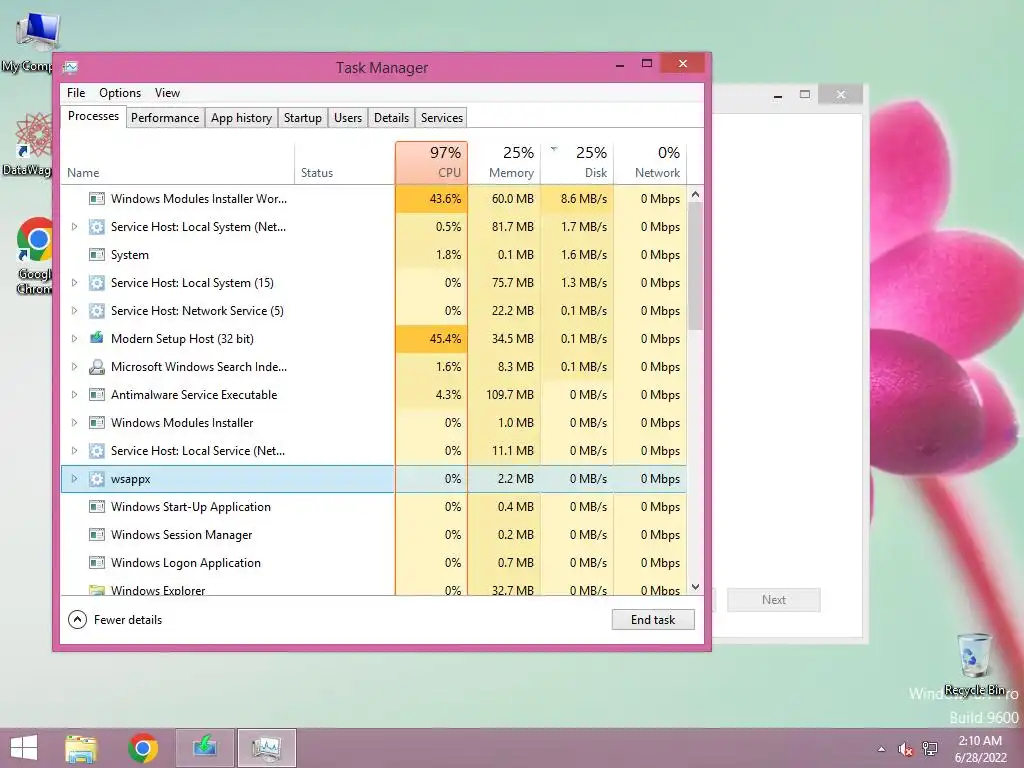Screen dimensions: 1024x768
Task: Click the process list scrollbar thumb
Action: pos(696,266)
